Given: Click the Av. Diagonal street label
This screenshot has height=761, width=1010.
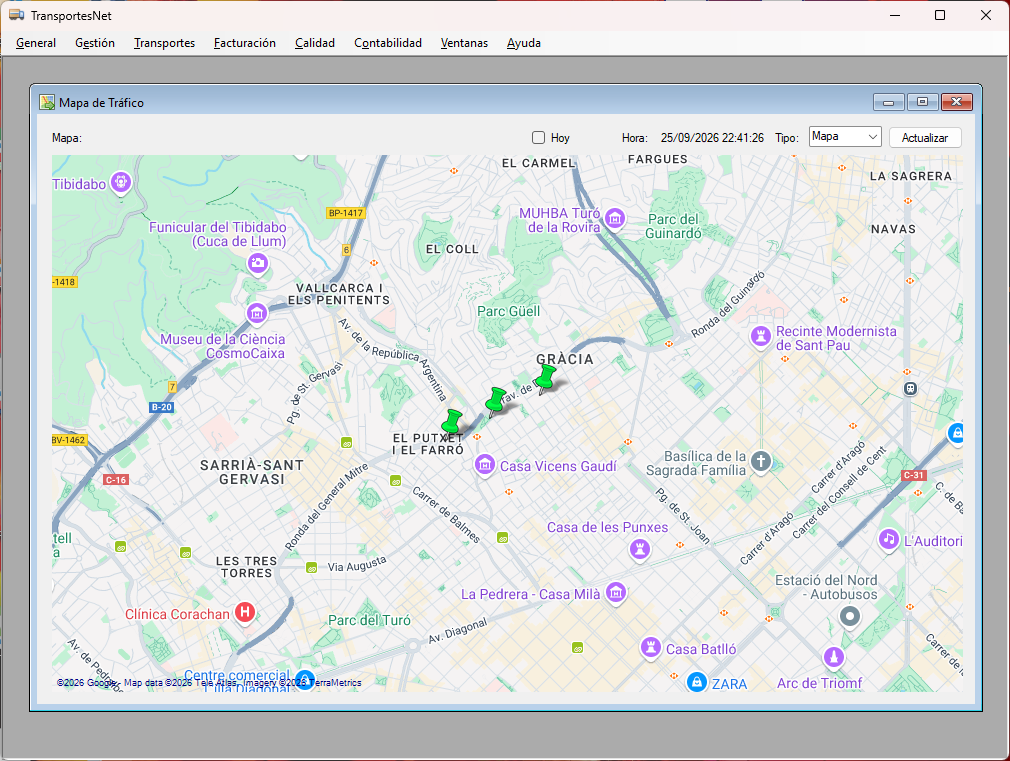Looking at the screenshot, I should tap(458, 631).
